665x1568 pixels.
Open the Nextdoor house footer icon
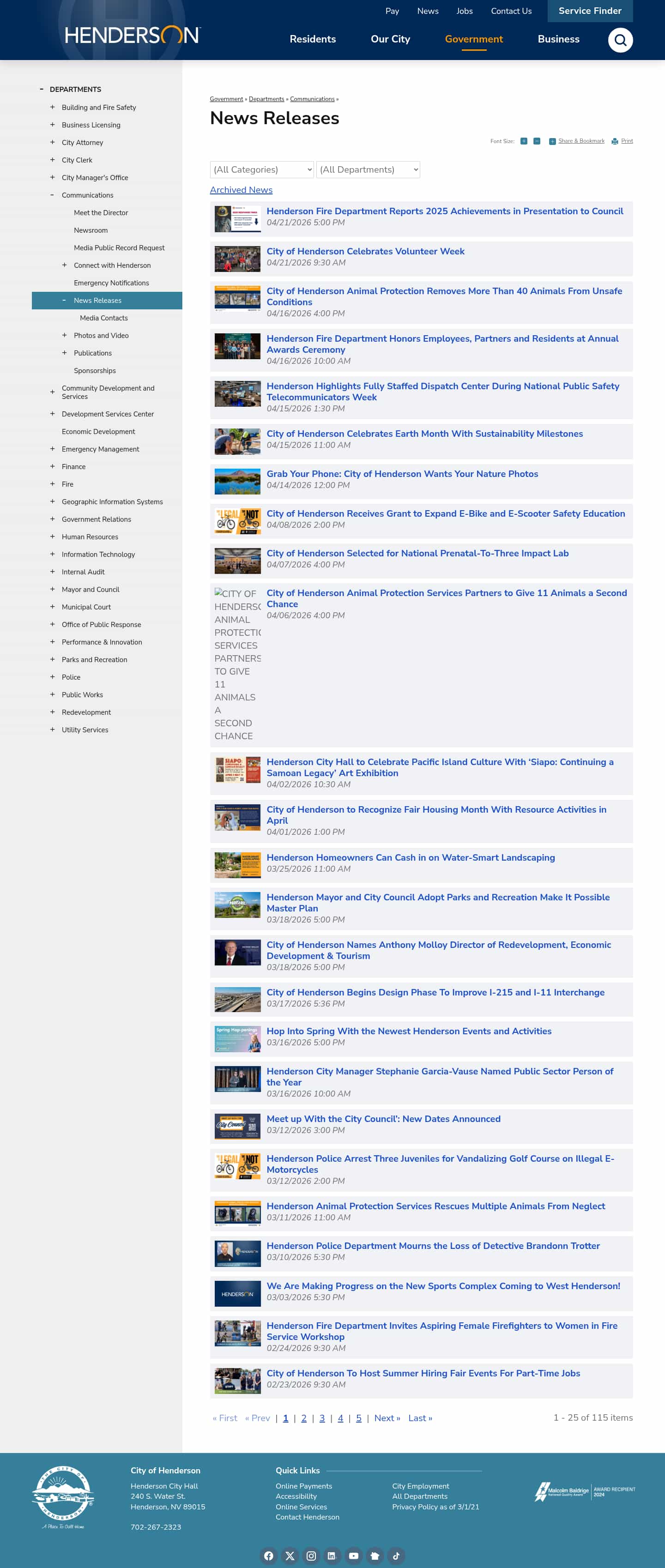[x=375, y=1555]
